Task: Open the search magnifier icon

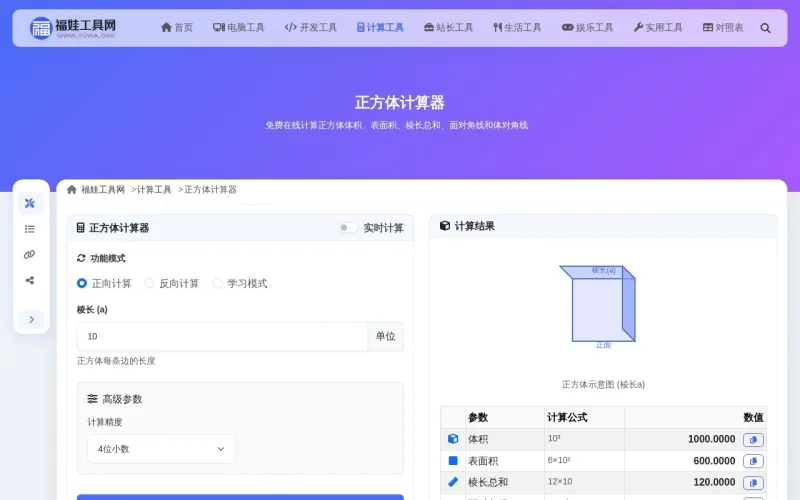Action: pyautogui.click(x=765, y=28)
